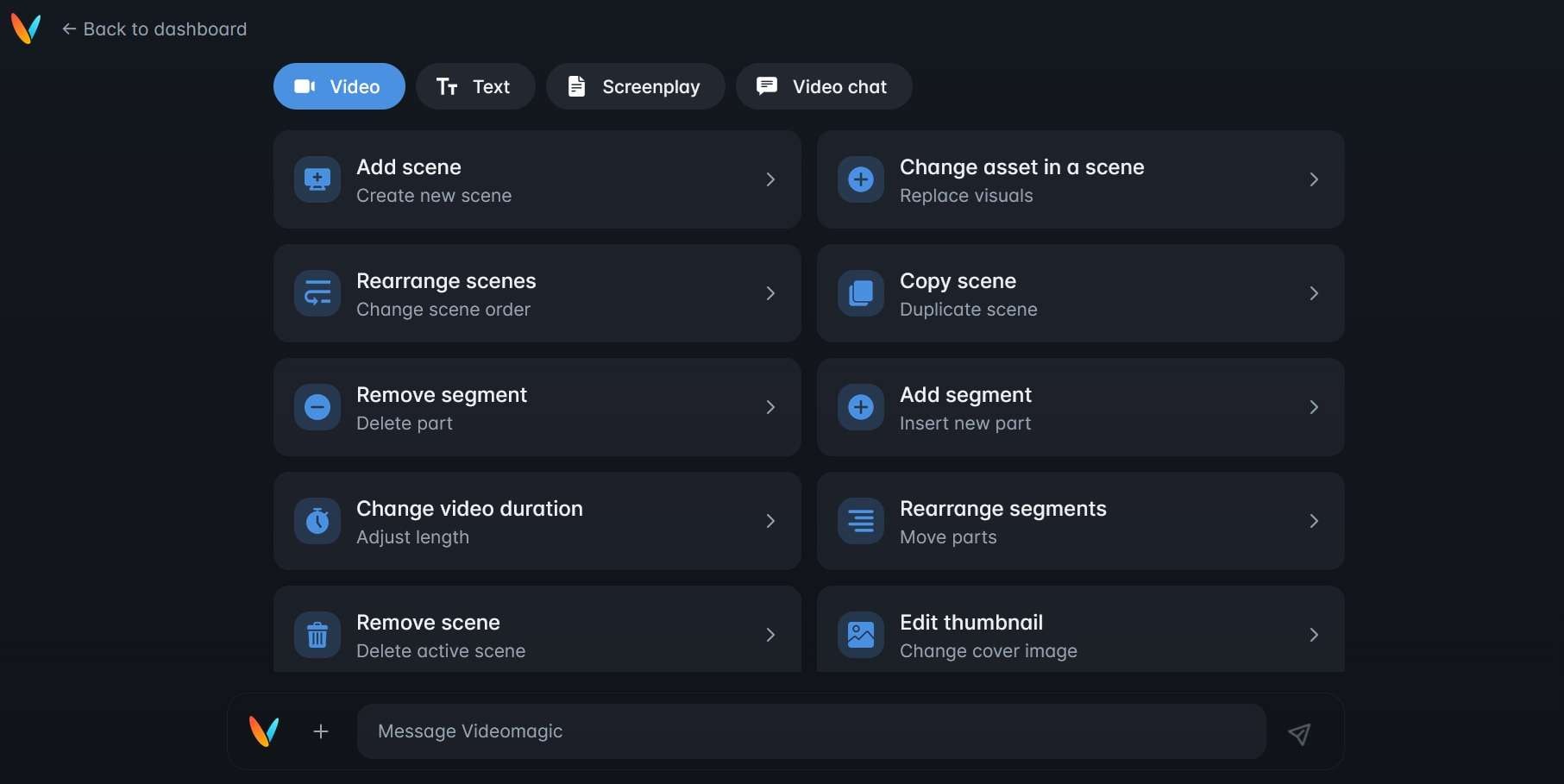Select the 'Move parts' subtitle text
The height and width of the screenshot is (784, 1564).
[x=948, y=537]
